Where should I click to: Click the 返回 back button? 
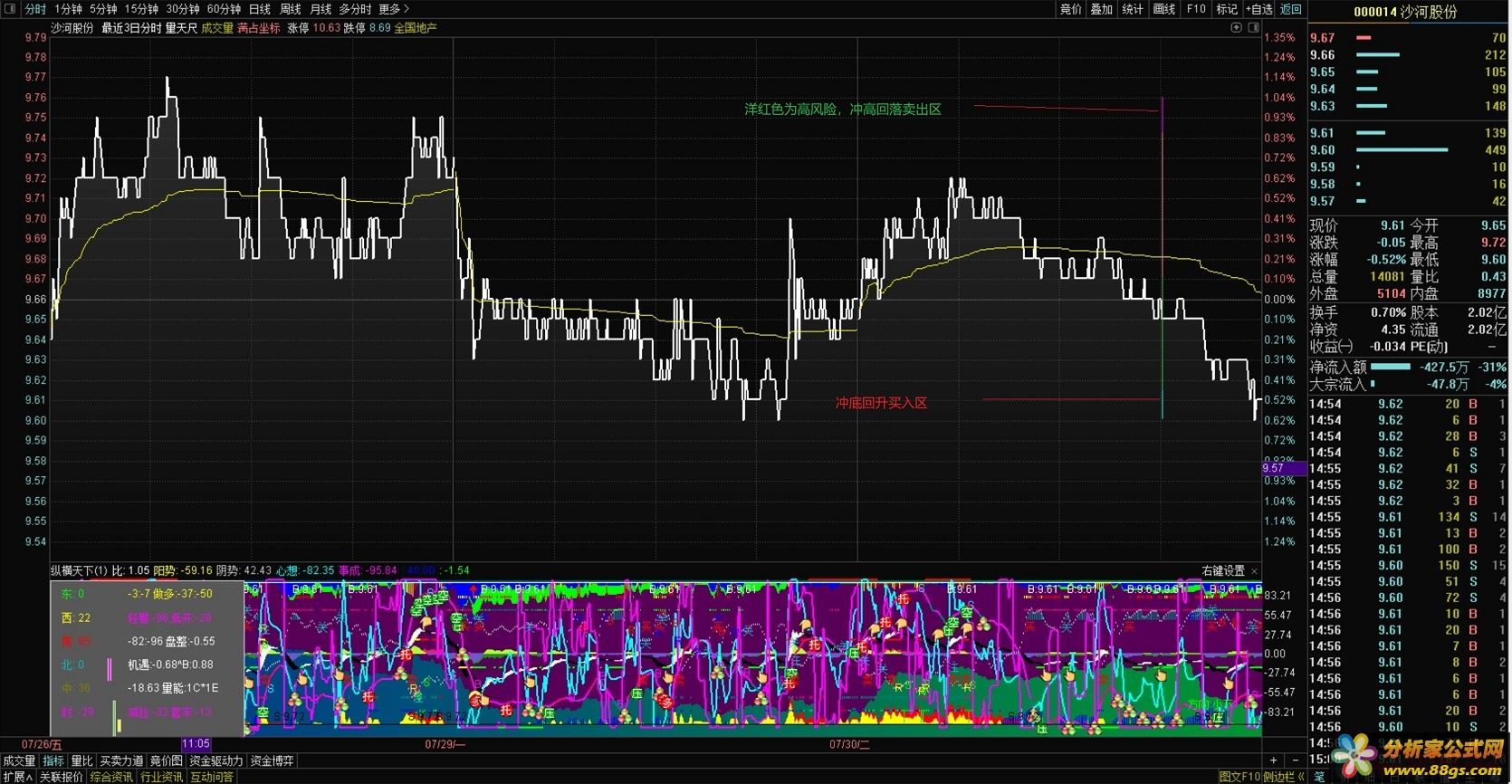(1290, 9)
